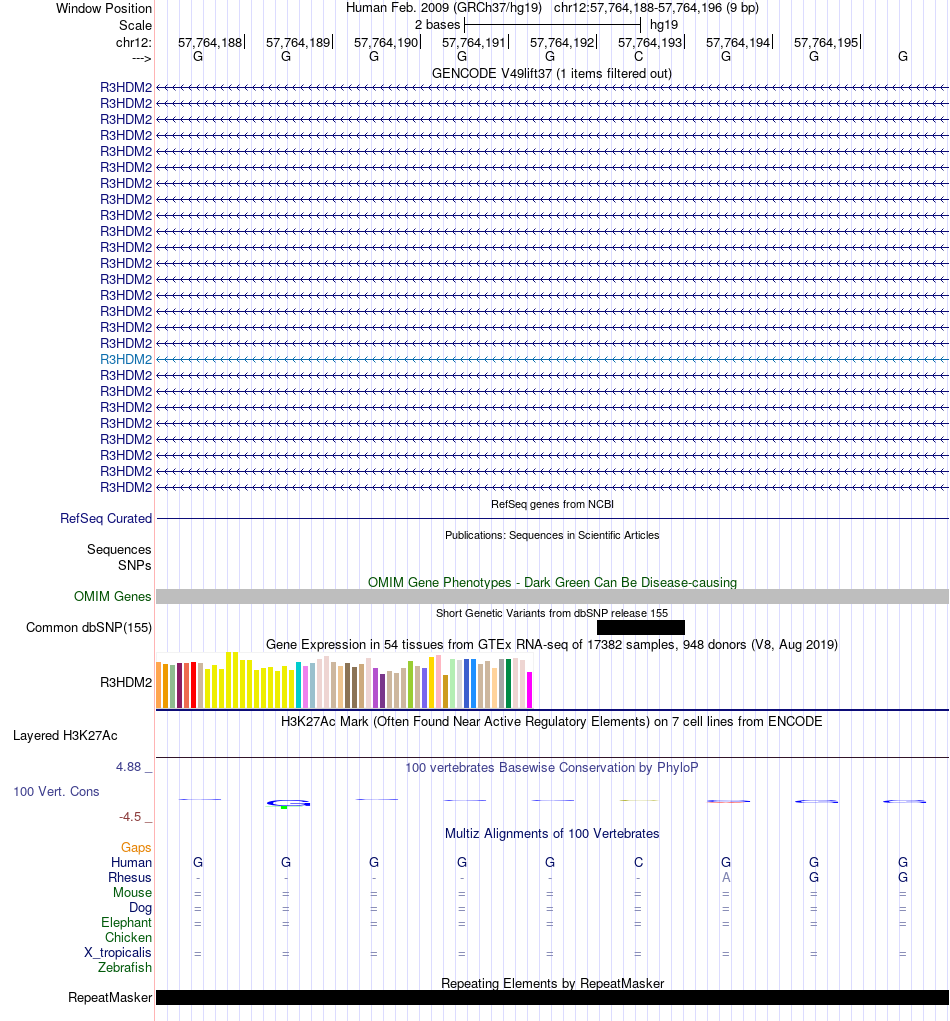Screen dimensions: 950x1021
Task: Open 'Repeating Elements by RepeatMasker' title
Action: [x=552, y=983]
